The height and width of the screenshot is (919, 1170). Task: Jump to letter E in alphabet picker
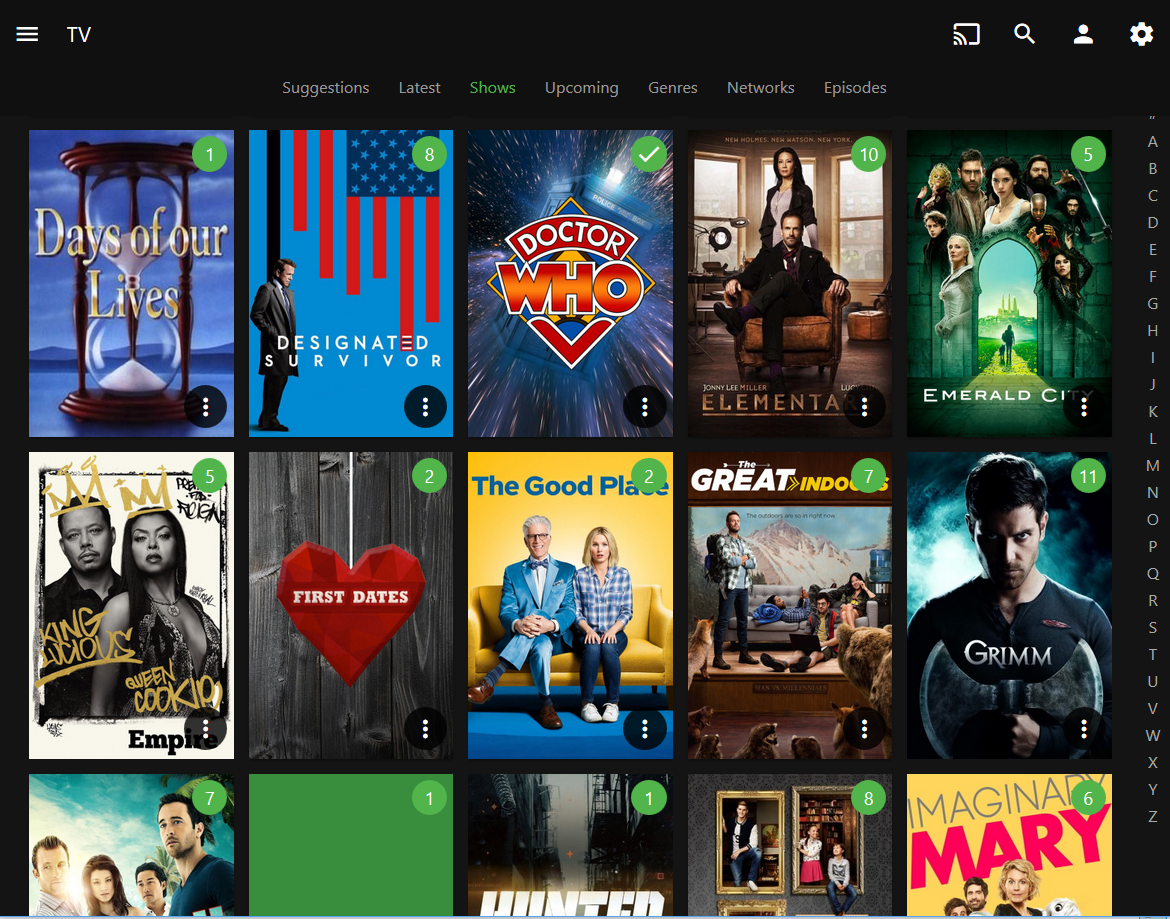pos(1153,249)
